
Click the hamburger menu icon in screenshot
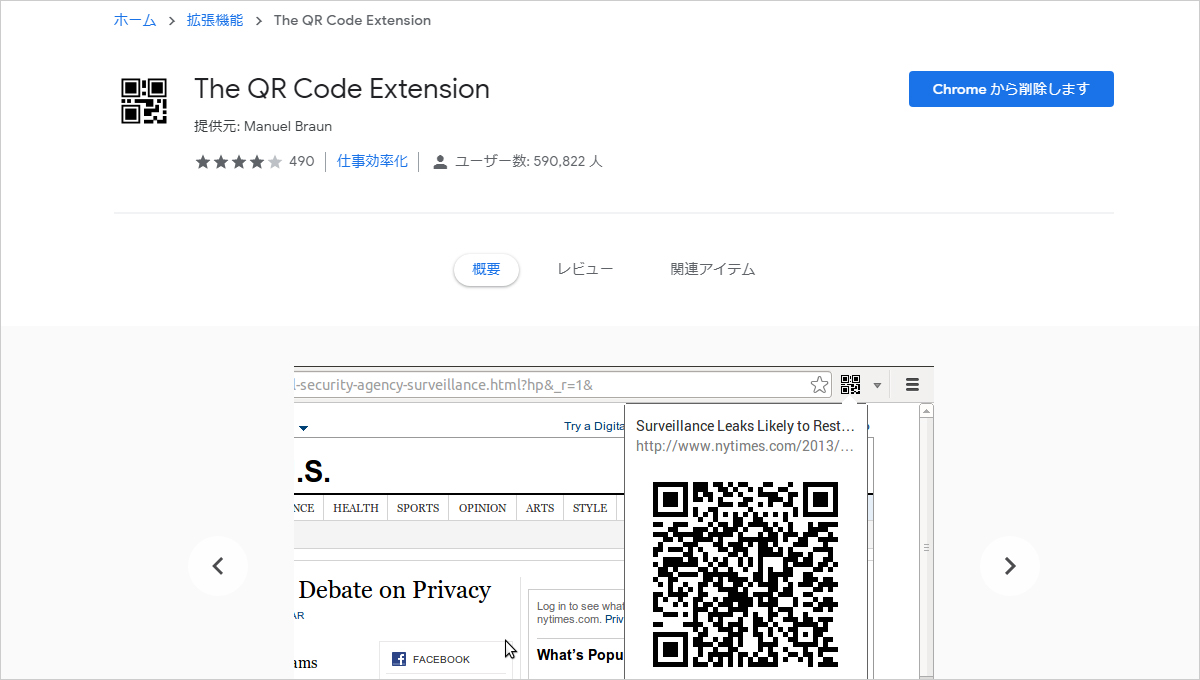912,385
